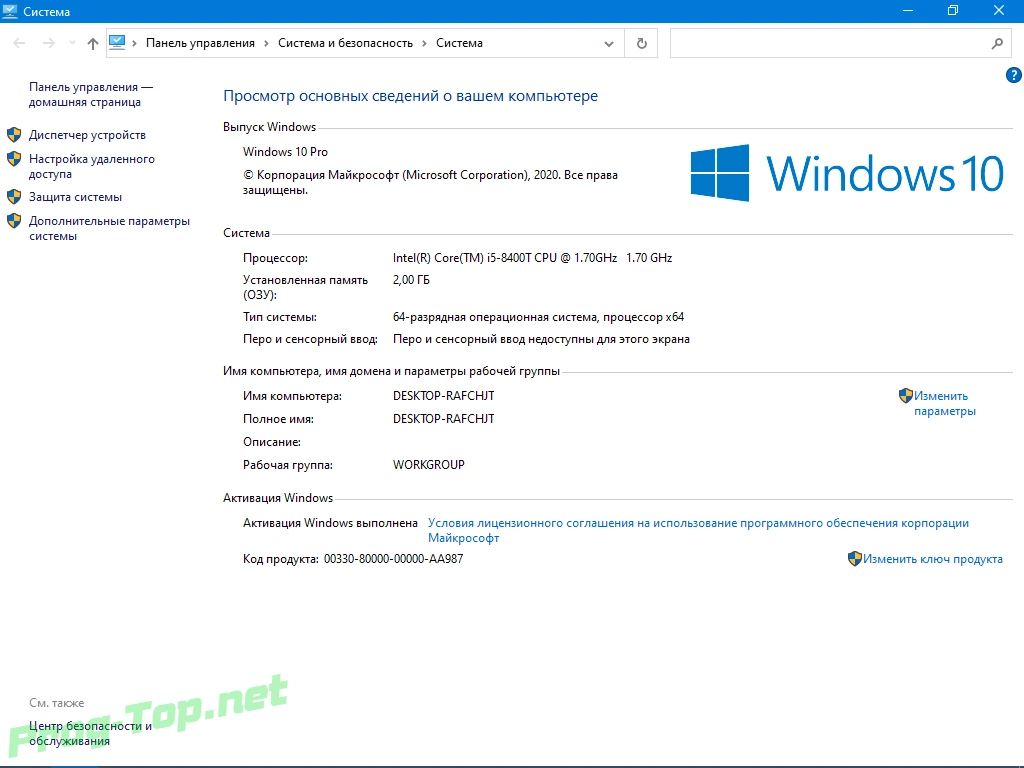Select the text Windows 10 Pro
The height and width of the screenshot is (768, 1024).
(285, 152)
